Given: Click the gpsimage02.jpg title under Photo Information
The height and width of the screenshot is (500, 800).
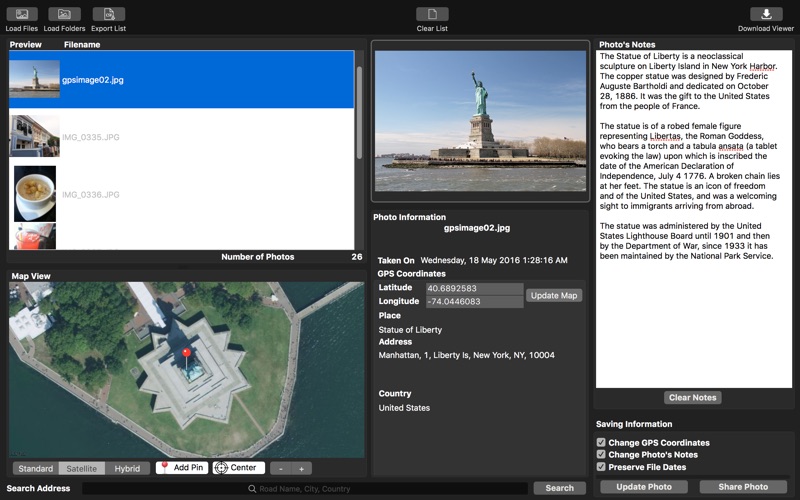Looking at the screenshot, I should [477, 228].
